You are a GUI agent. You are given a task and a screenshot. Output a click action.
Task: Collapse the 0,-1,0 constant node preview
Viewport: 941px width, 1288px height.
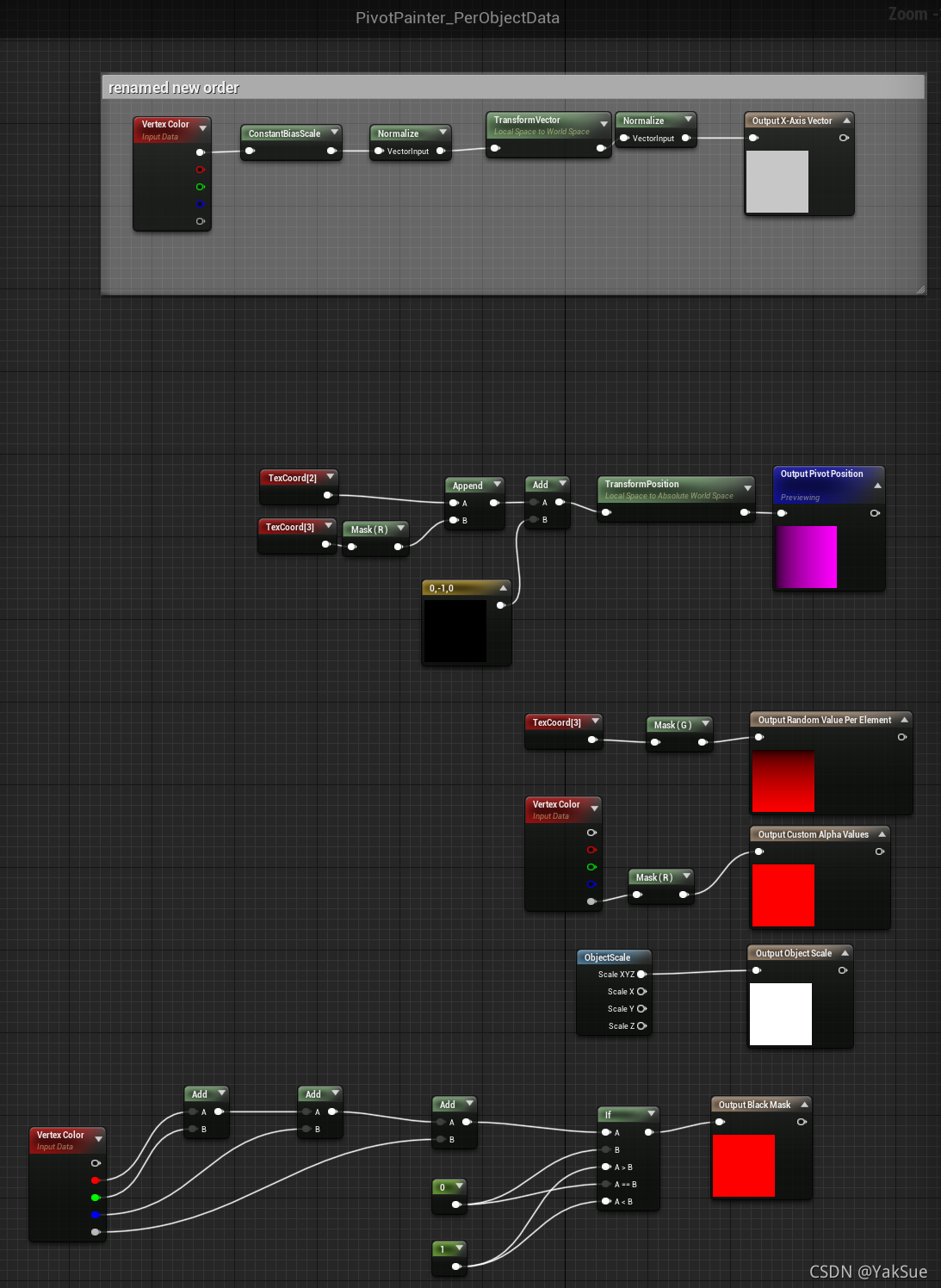tap(503, 588)
